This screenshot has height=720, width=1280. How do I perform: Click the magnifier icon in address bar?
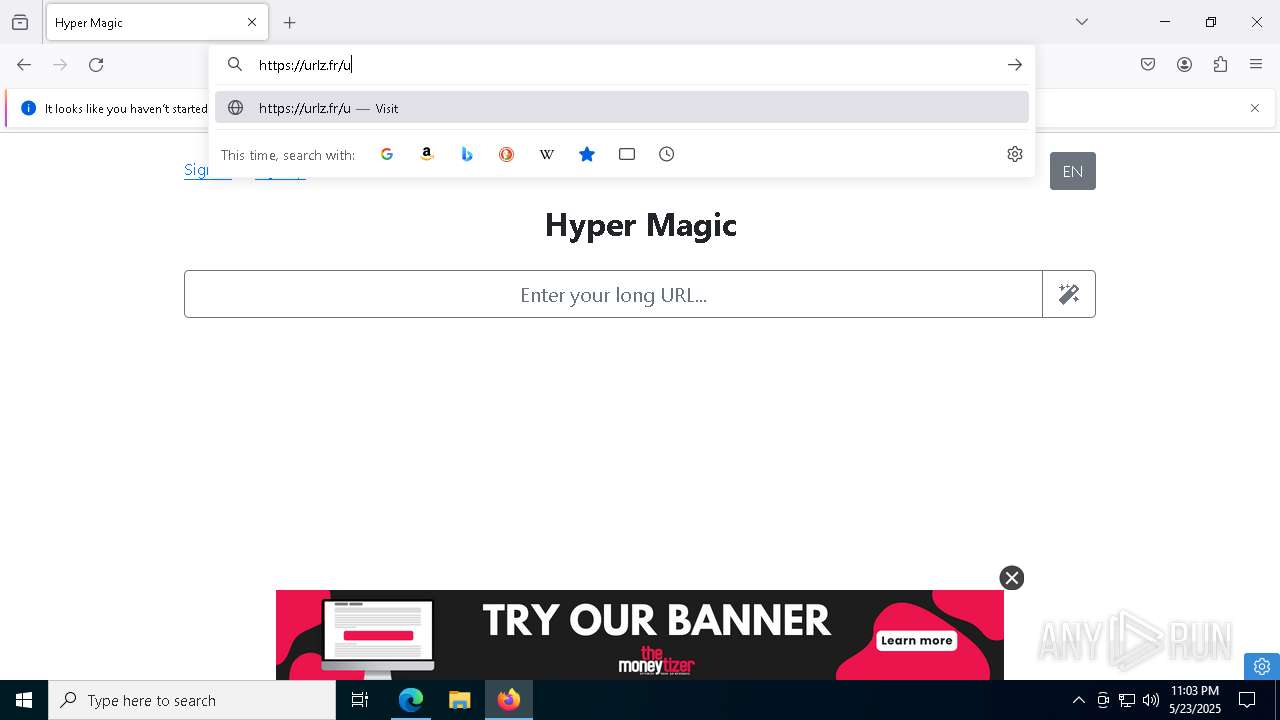(x=235, y=65)
